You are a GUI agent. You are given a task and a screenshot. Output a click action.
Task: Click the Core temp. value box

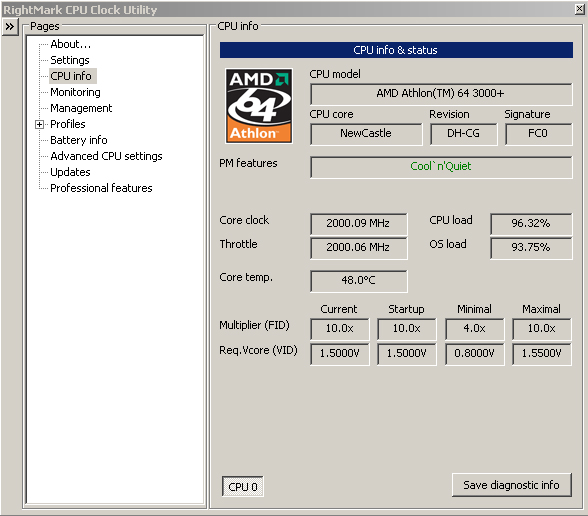(358, 281)
